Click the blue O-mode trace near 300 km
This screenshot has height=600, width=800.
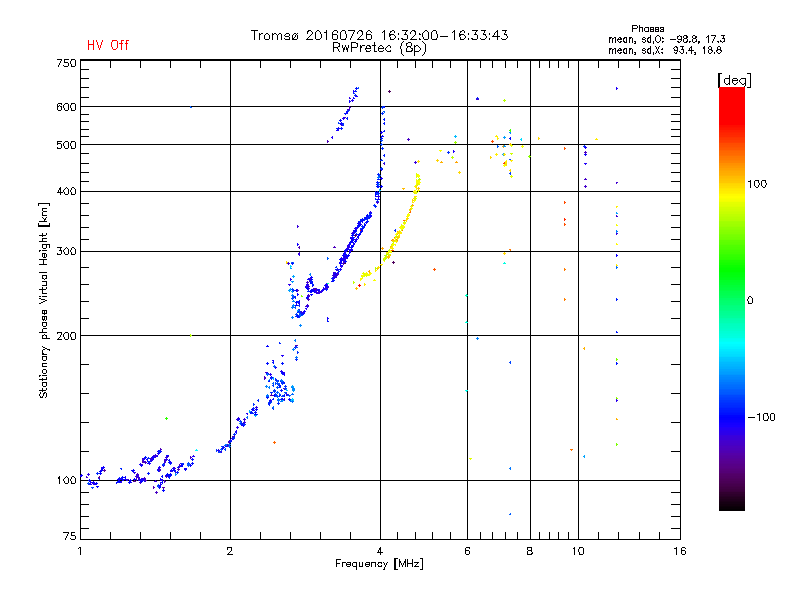348,249
